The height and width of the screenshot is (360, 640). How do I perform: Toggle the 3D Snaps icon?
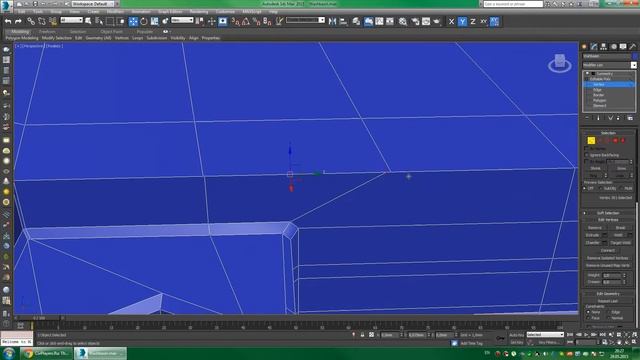click(x=236, y=22)
